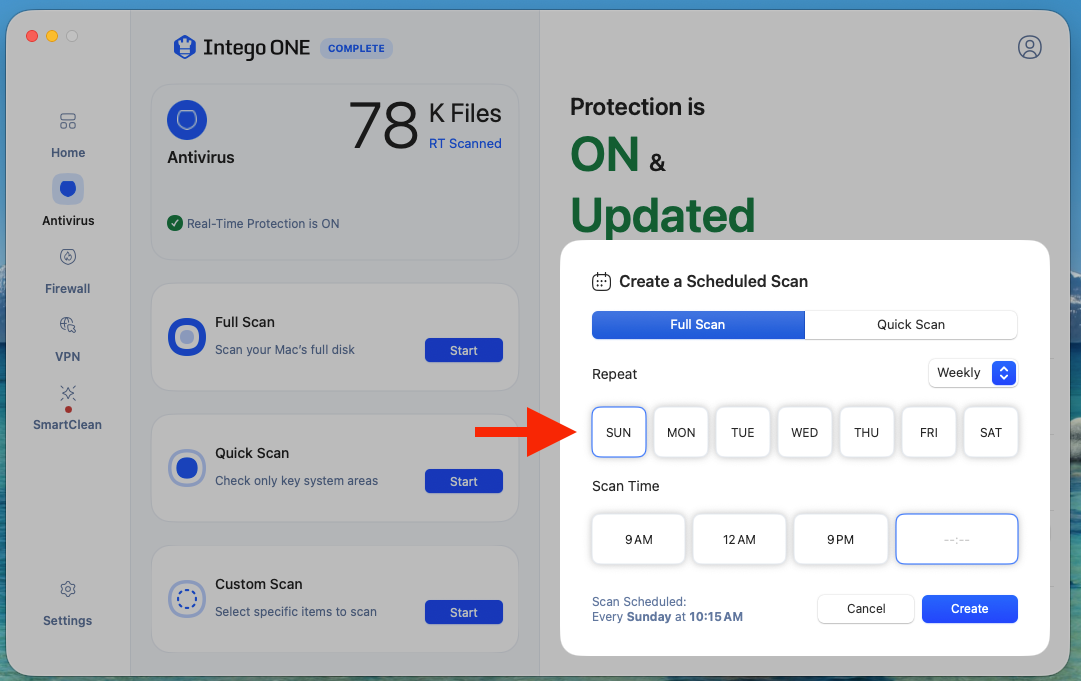Start the Quick Scan
The image size is (1081, 681).
(463, 481)
